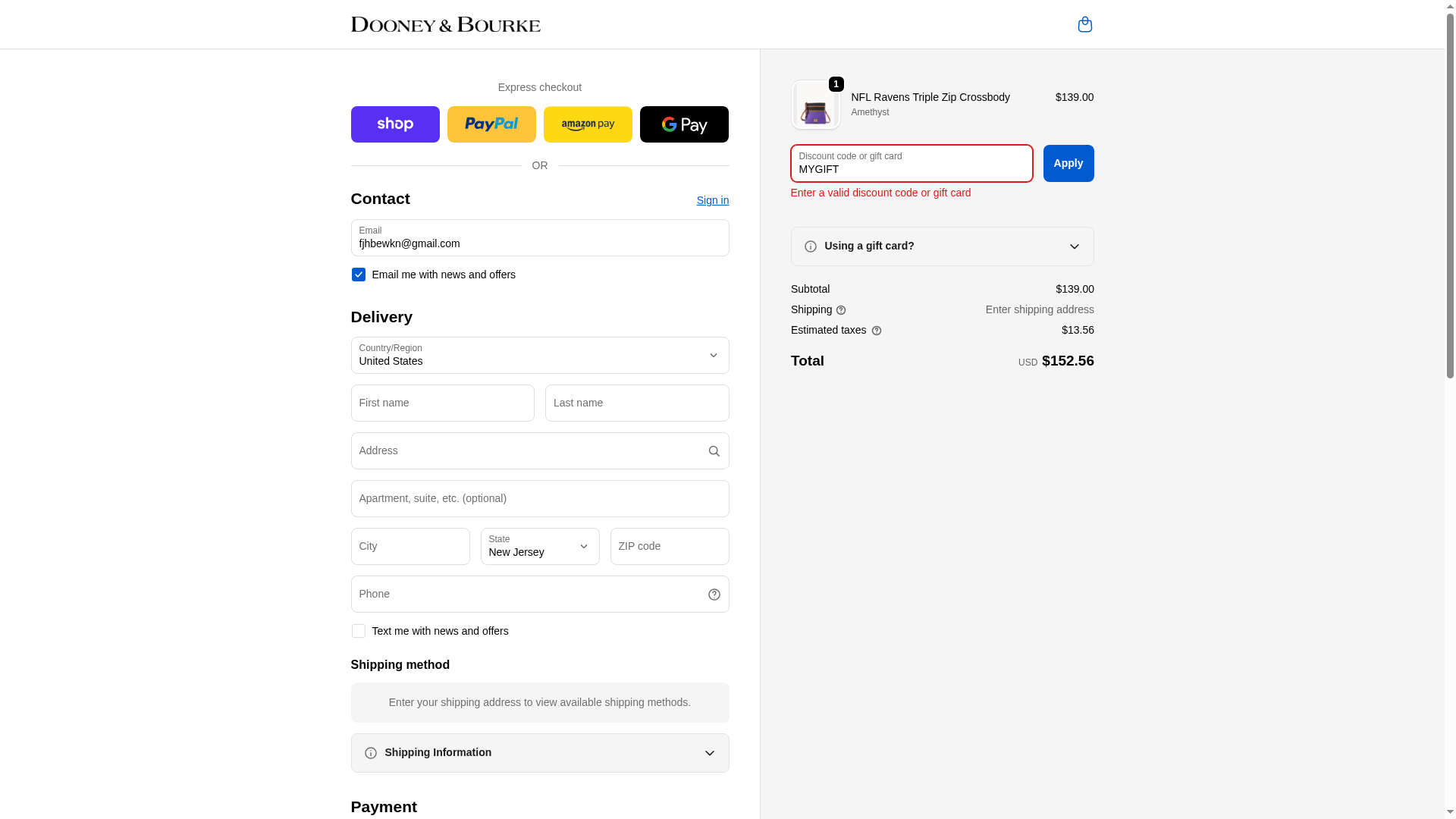Click the Discount code or gift card field
This screenshot has height=819, width=1456.
912,164
